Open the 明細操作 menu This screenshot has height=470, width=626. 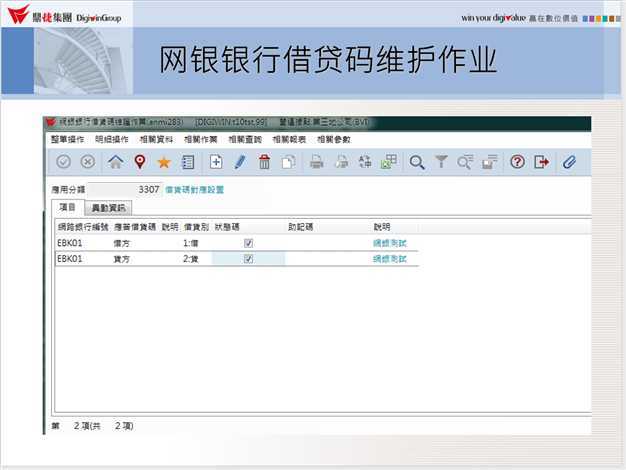(x=112, y=139)
